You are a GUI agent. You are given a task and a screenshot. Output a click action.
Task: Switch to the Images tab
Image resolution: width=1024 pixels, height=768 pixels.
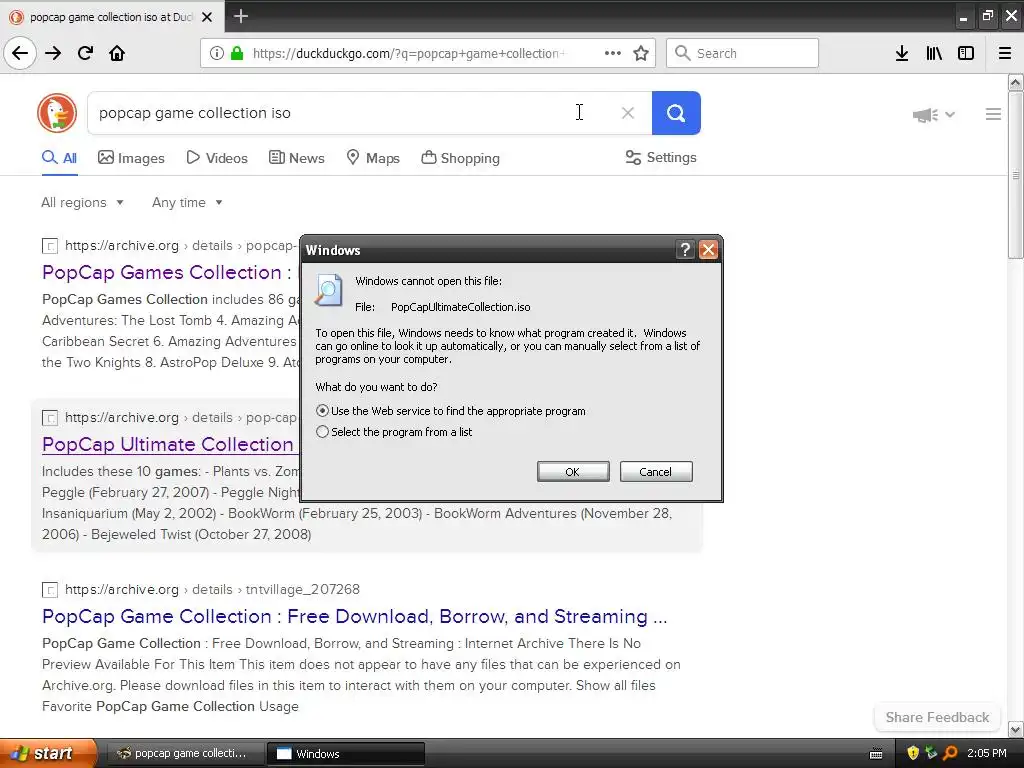(x=131, y=158)
